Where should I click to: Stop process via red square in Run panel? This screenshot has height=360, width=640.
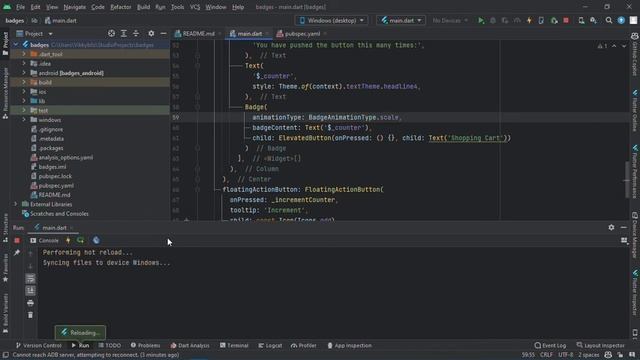pos(17,240)
